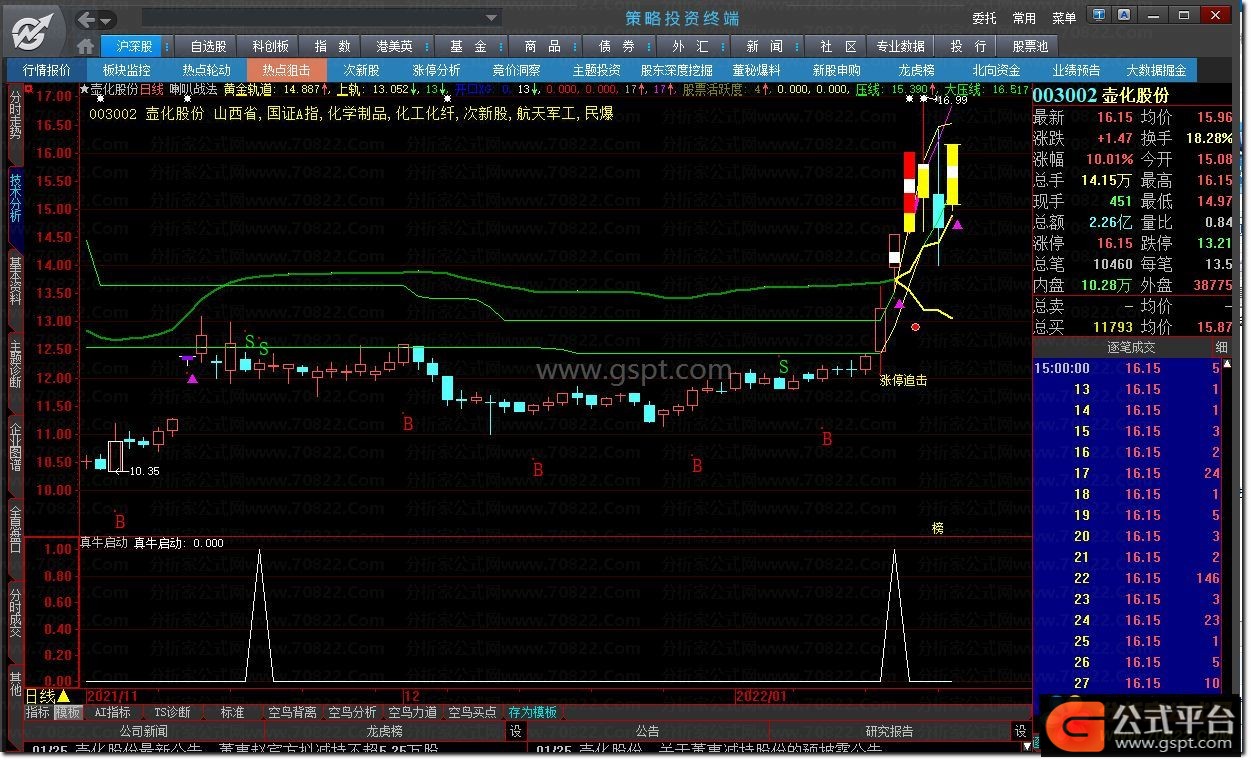Expand the 日线 period selector triangle

point(64,696)
